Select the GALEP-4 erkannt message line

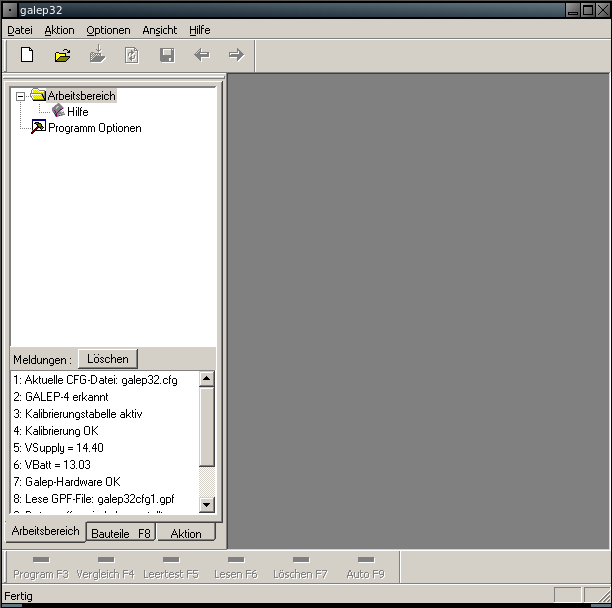pos(60,397)
